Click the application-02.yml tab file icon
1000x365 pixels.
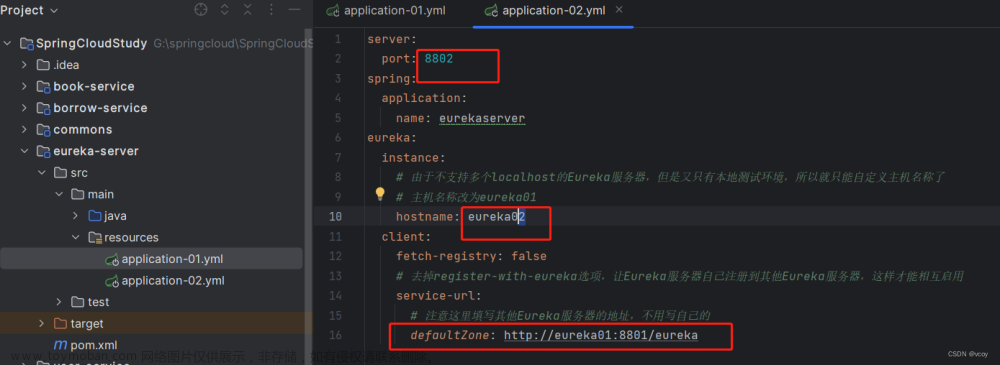point(491,11)
